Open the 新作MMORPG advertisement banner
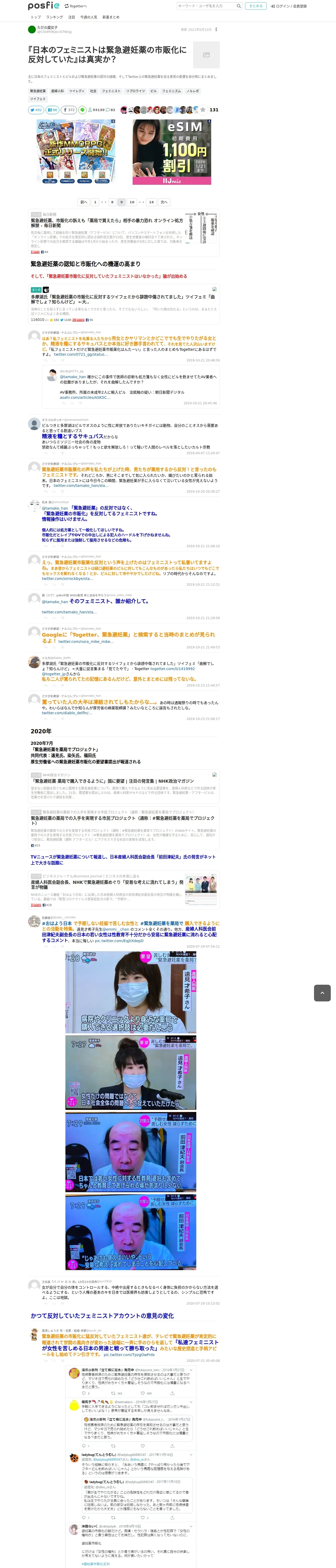336x1568 pixels. tap(76, 152)
